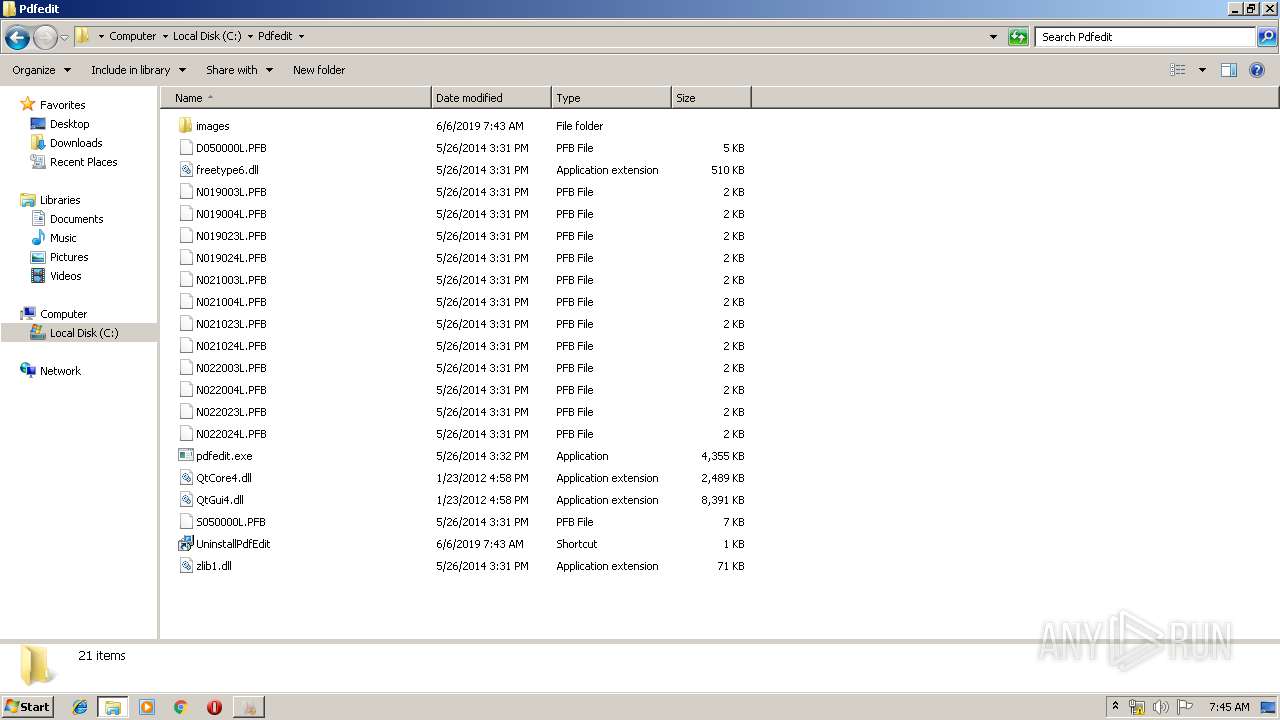Select the N022024L.PFB file name
The width and height of the screenshot is (1280, 720).
[x=231, y=434]
